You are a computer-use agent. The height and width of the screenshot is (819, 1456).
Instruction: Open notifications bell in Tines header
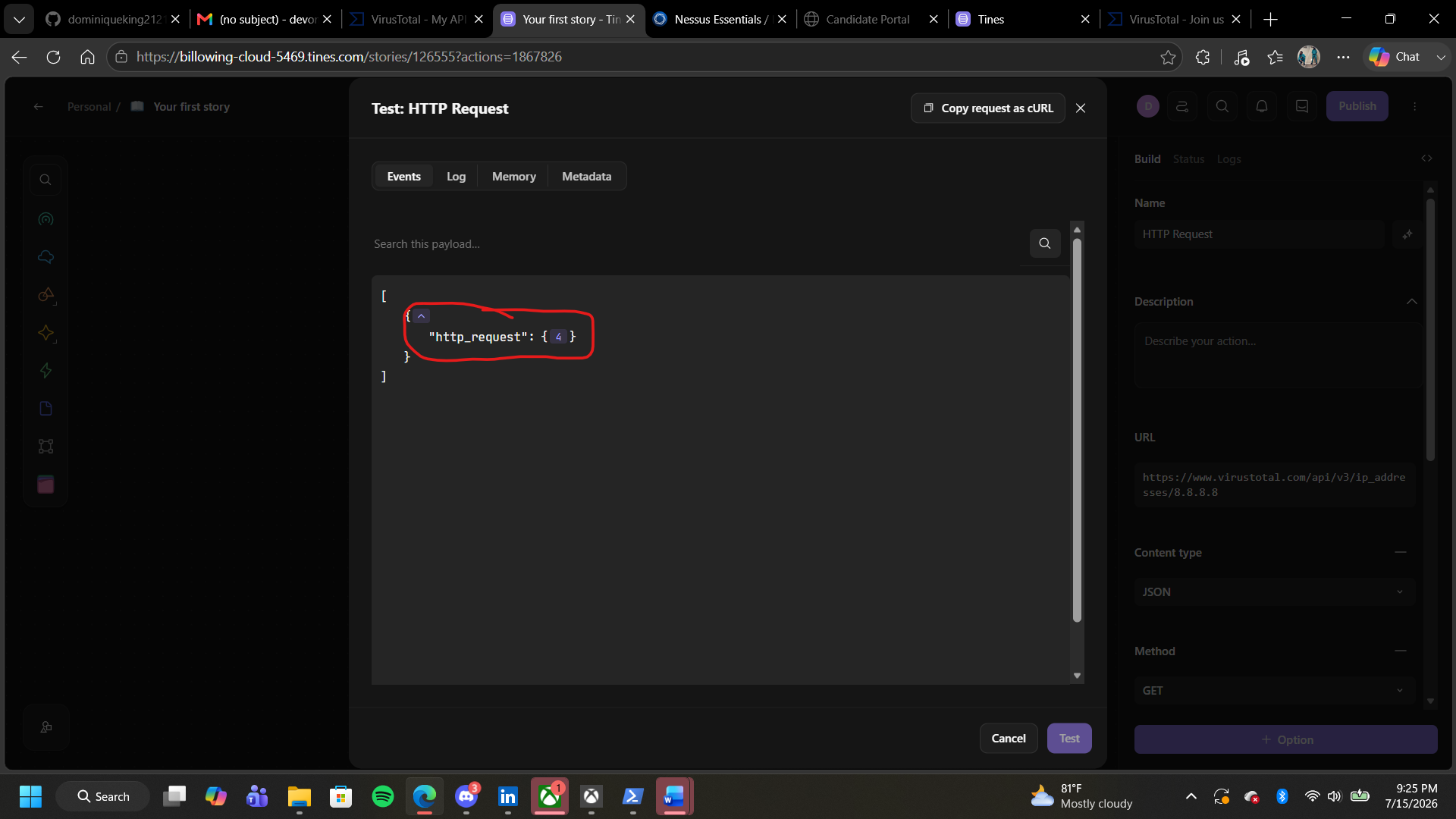point(1262,106)
